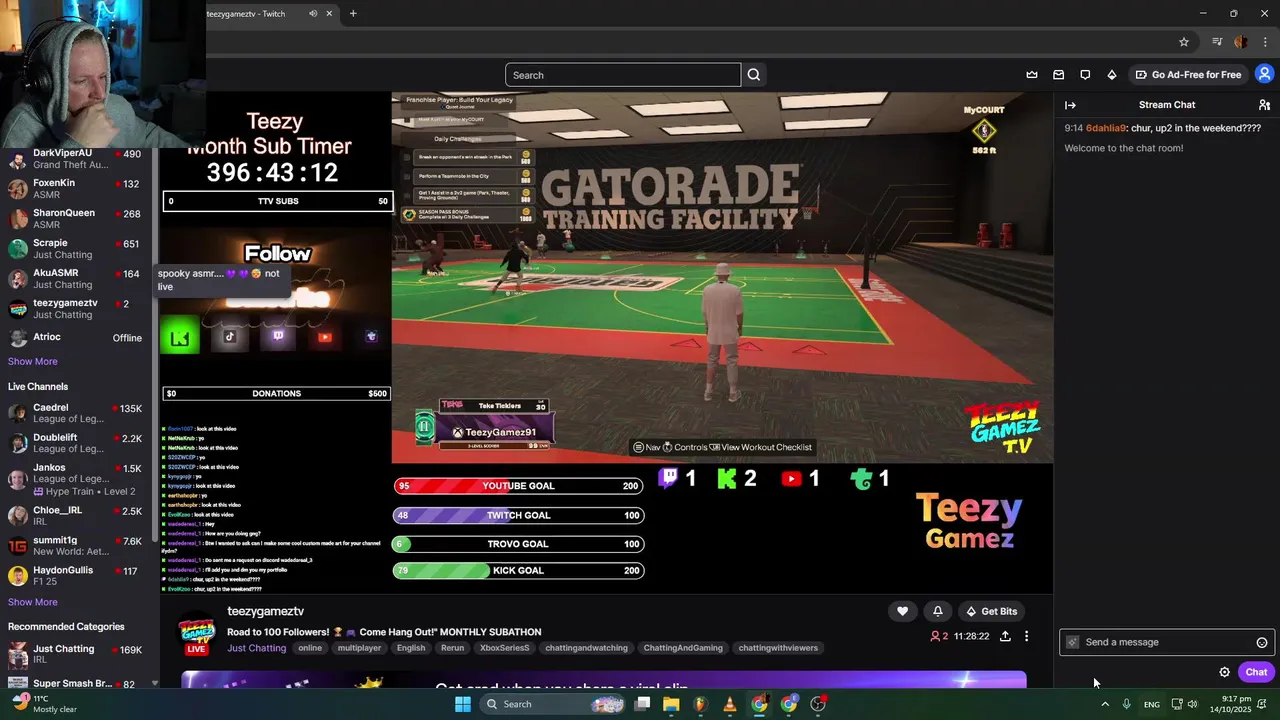The height and width of the screenshot is (720, 1280).
Task: Open the chat community users icon
Action: click(x=1264, y=105)
